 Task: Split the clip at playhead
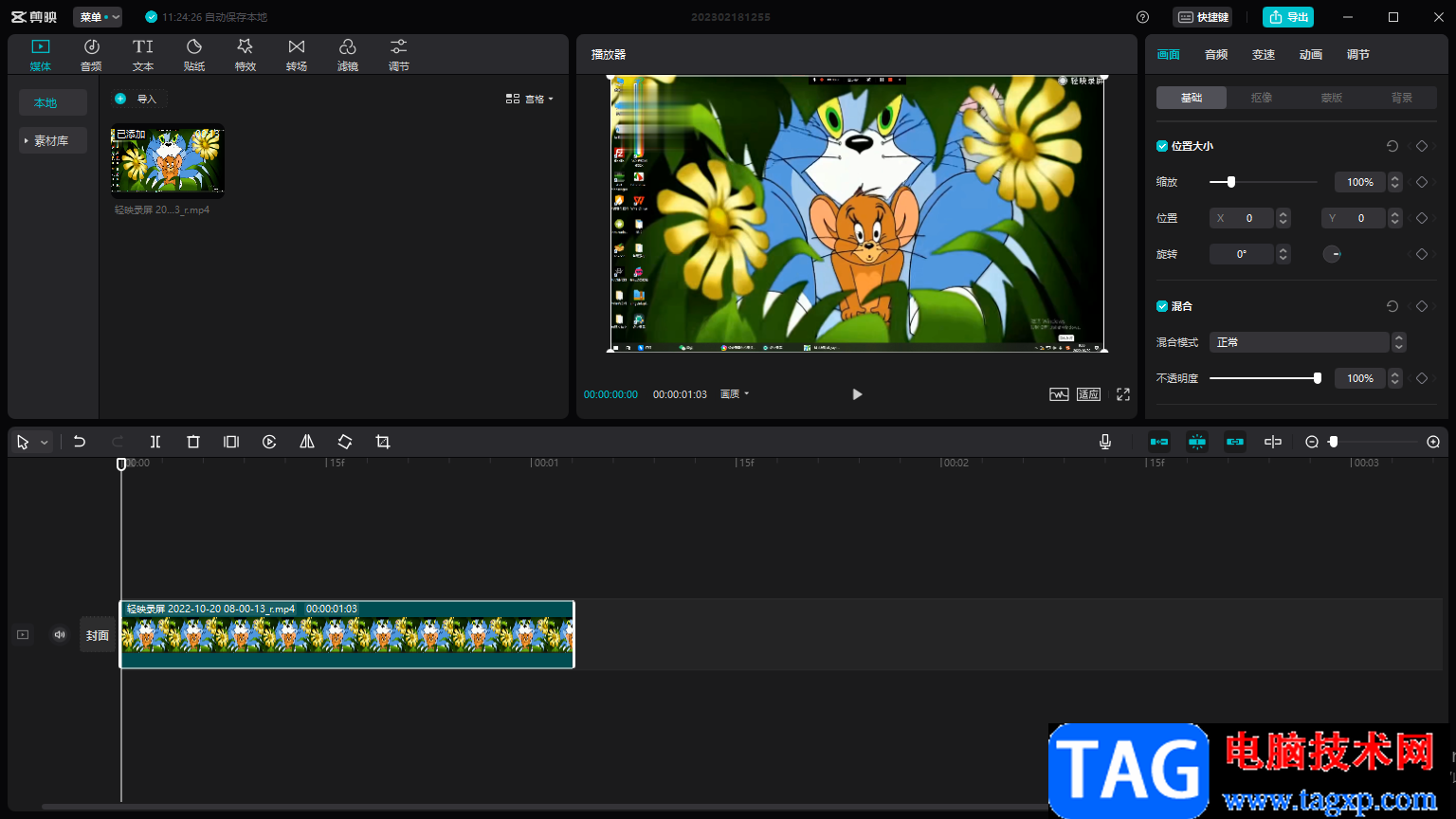pyautogui.click(x=155, y=442)
